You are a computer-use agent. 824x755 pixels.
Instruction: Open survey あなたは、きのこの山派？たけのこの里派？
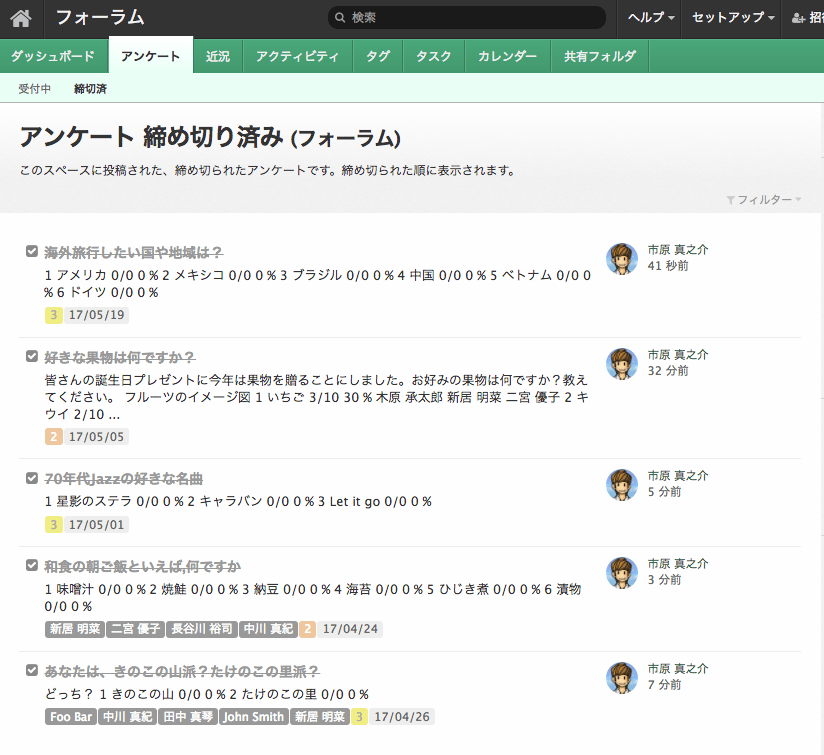coord(182,671)
